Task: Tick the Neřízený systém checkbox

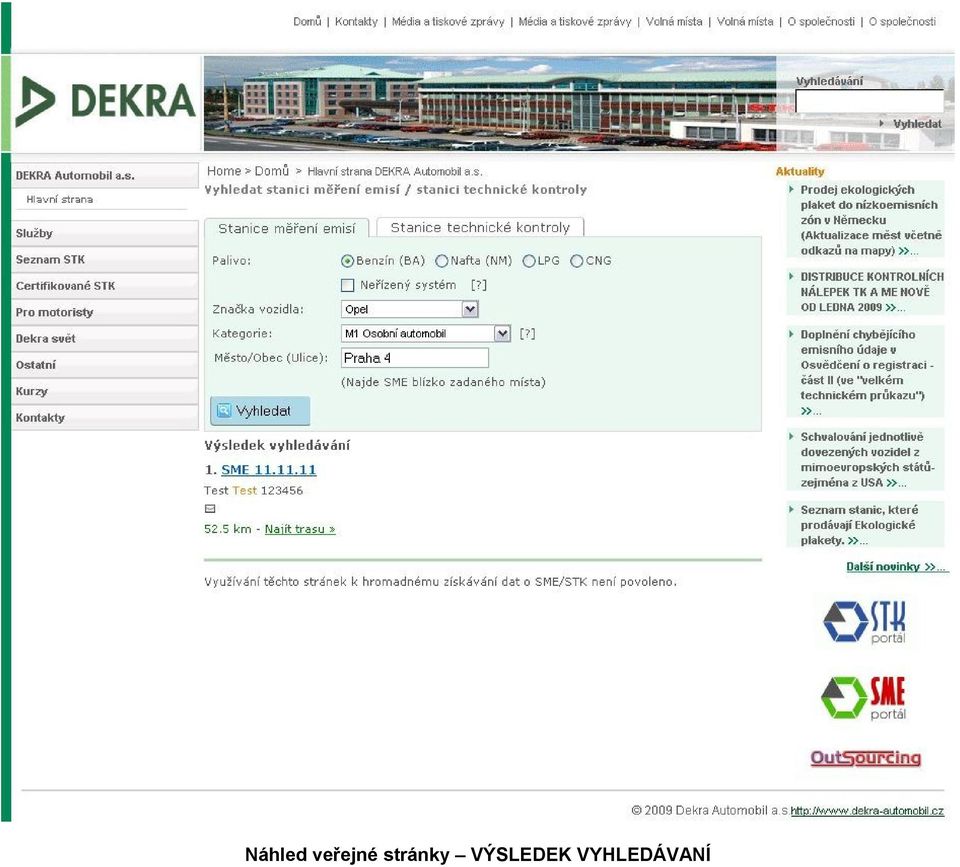Action: pos(348,285)
